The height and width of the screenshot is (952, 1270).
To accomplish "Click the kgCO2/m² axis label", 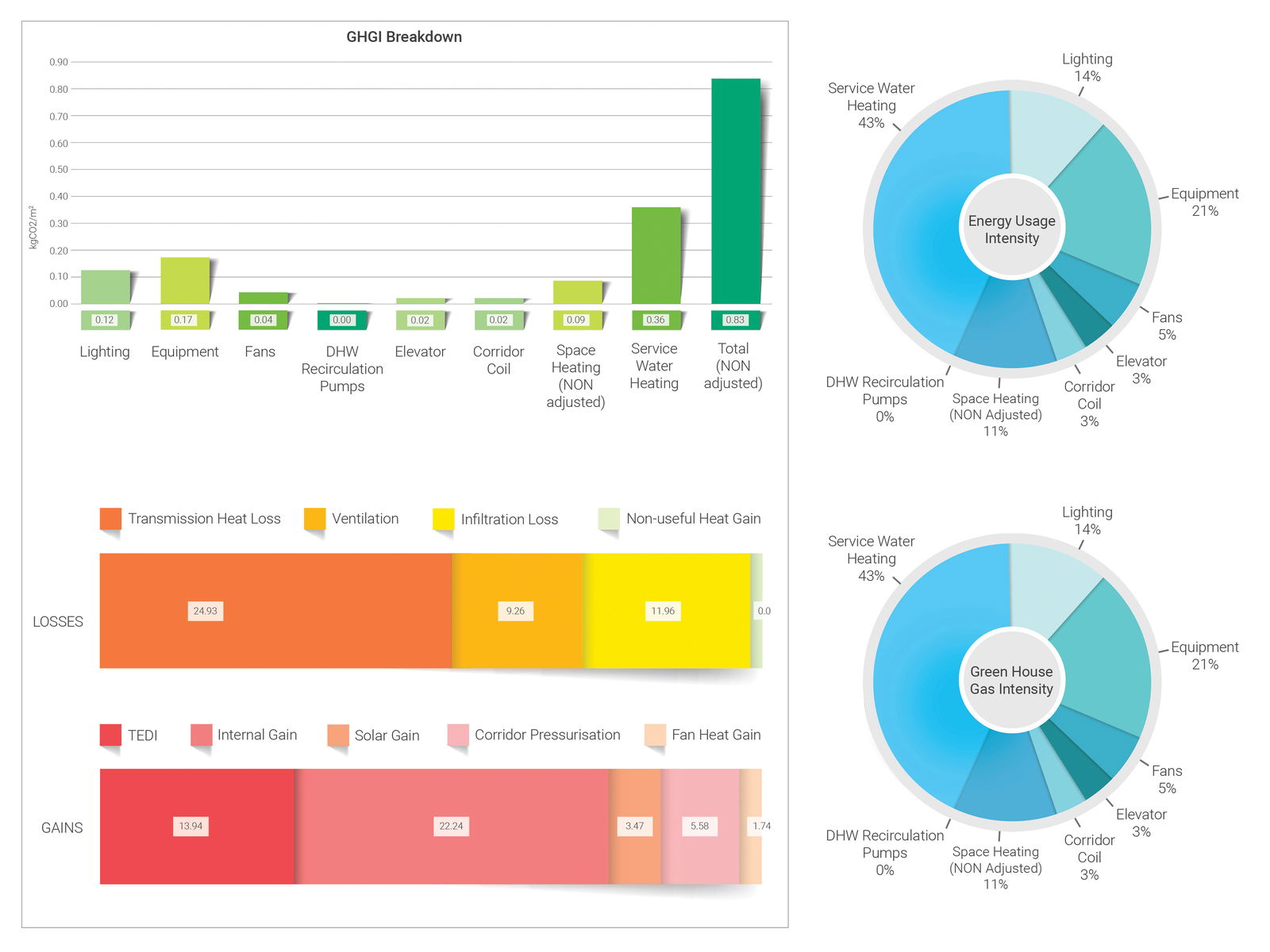I will (33, 227).
